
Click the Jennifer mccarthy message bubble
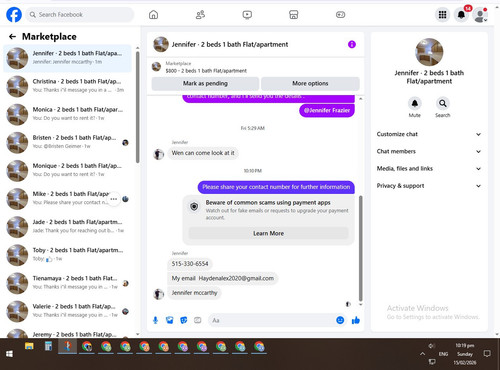pos(194,293)
